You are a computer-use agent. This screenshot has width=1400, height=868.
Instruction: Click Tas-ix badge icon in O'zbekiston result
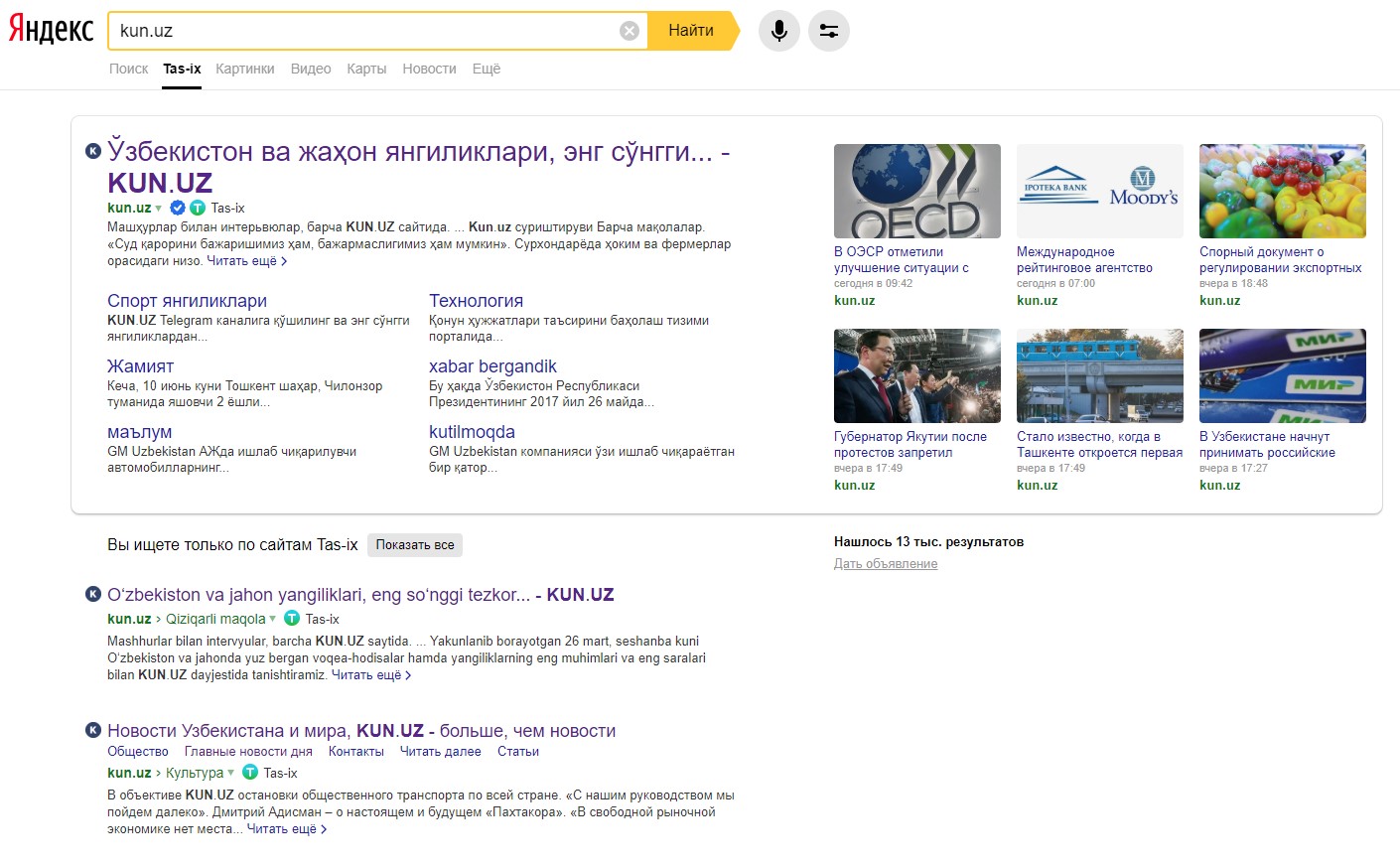(x=292, y=619)
